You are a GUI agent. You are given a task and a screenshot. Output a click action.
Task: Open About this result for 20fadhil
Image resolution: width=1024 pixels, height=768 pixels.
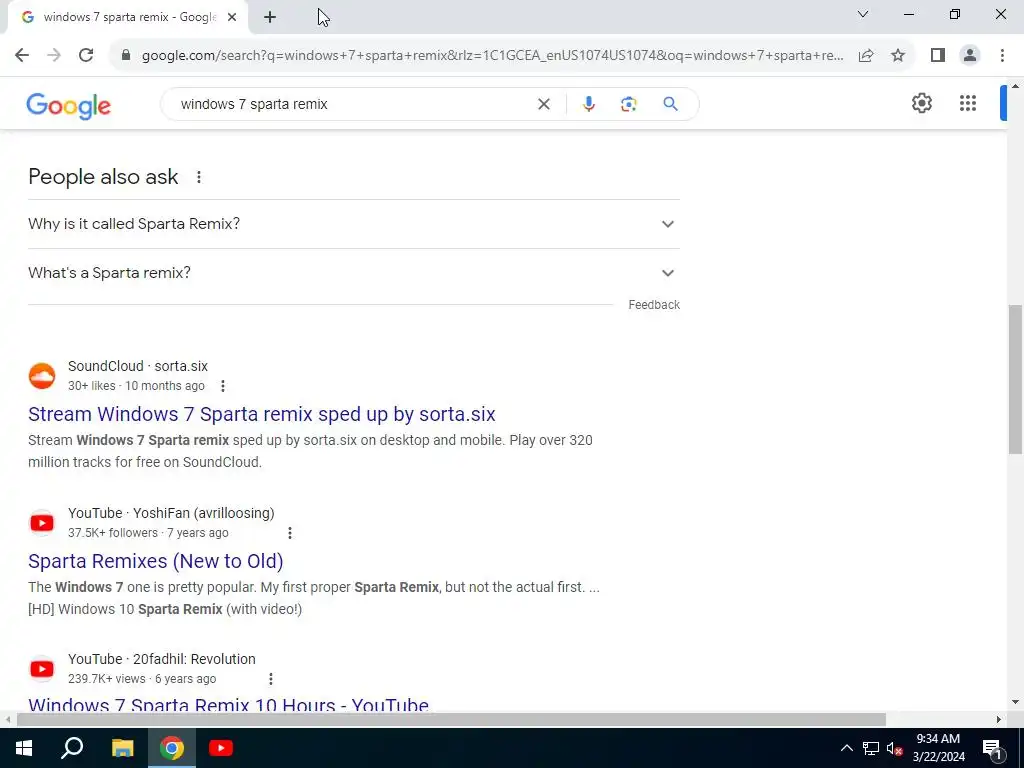pyautogui.click(x=270, y=679)
